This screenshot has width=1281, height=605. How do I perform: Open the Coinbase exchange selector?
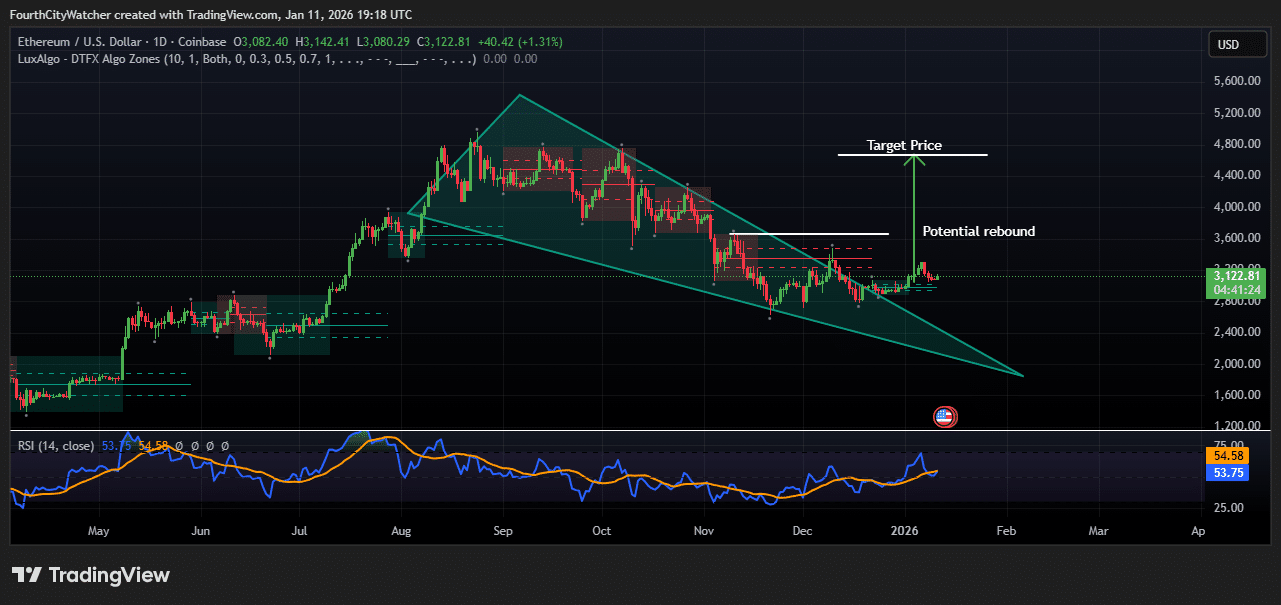[x=193, y=42]
